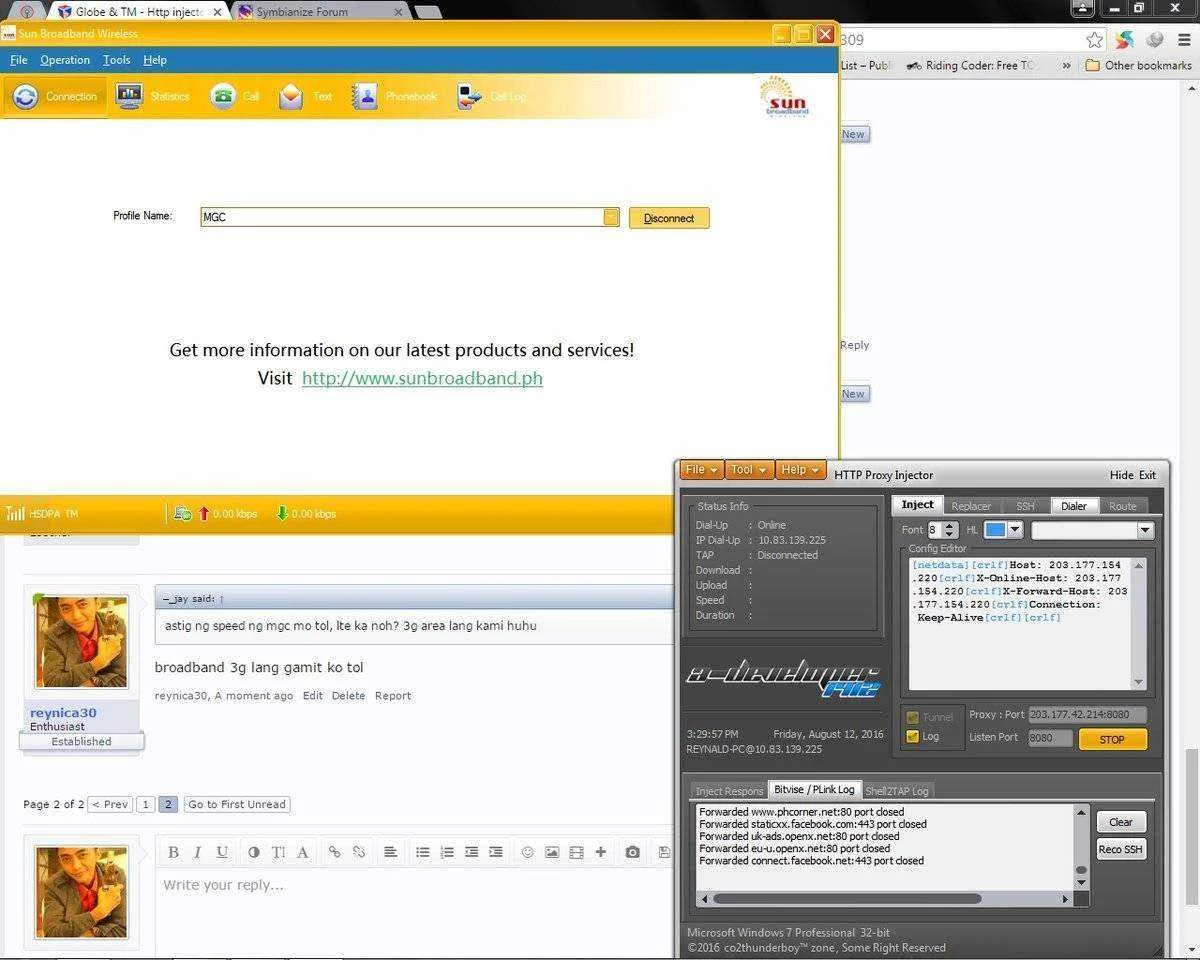1200x960 pixels.
Task: Click Exit in HTTP Proxy Injector
Action: 1147,475
